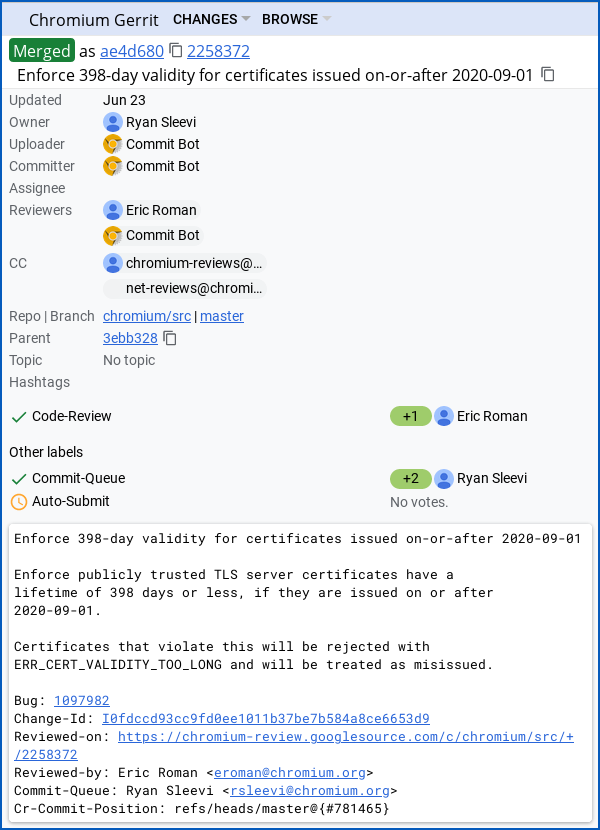Open the chromium/src repo link
Viewport: 600px width, 830px height.
tap(147, 316)
